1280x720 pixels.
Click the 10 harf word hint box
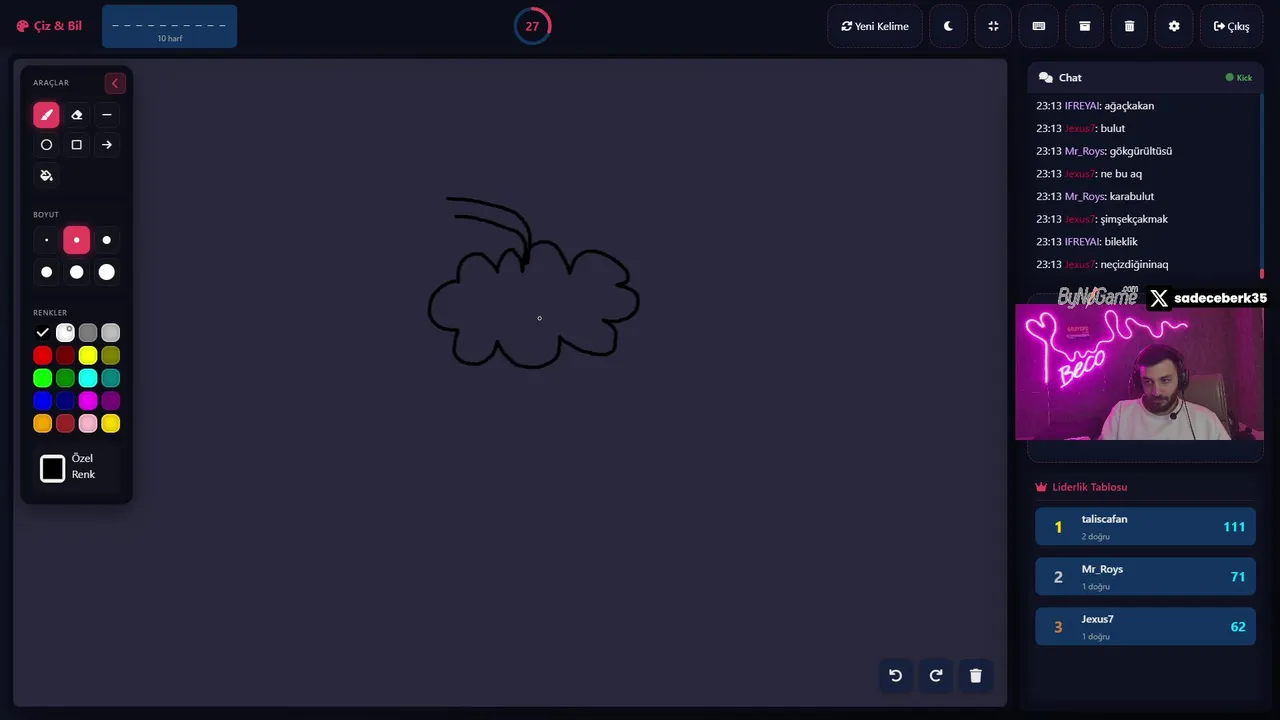click(x=169, y=26)
